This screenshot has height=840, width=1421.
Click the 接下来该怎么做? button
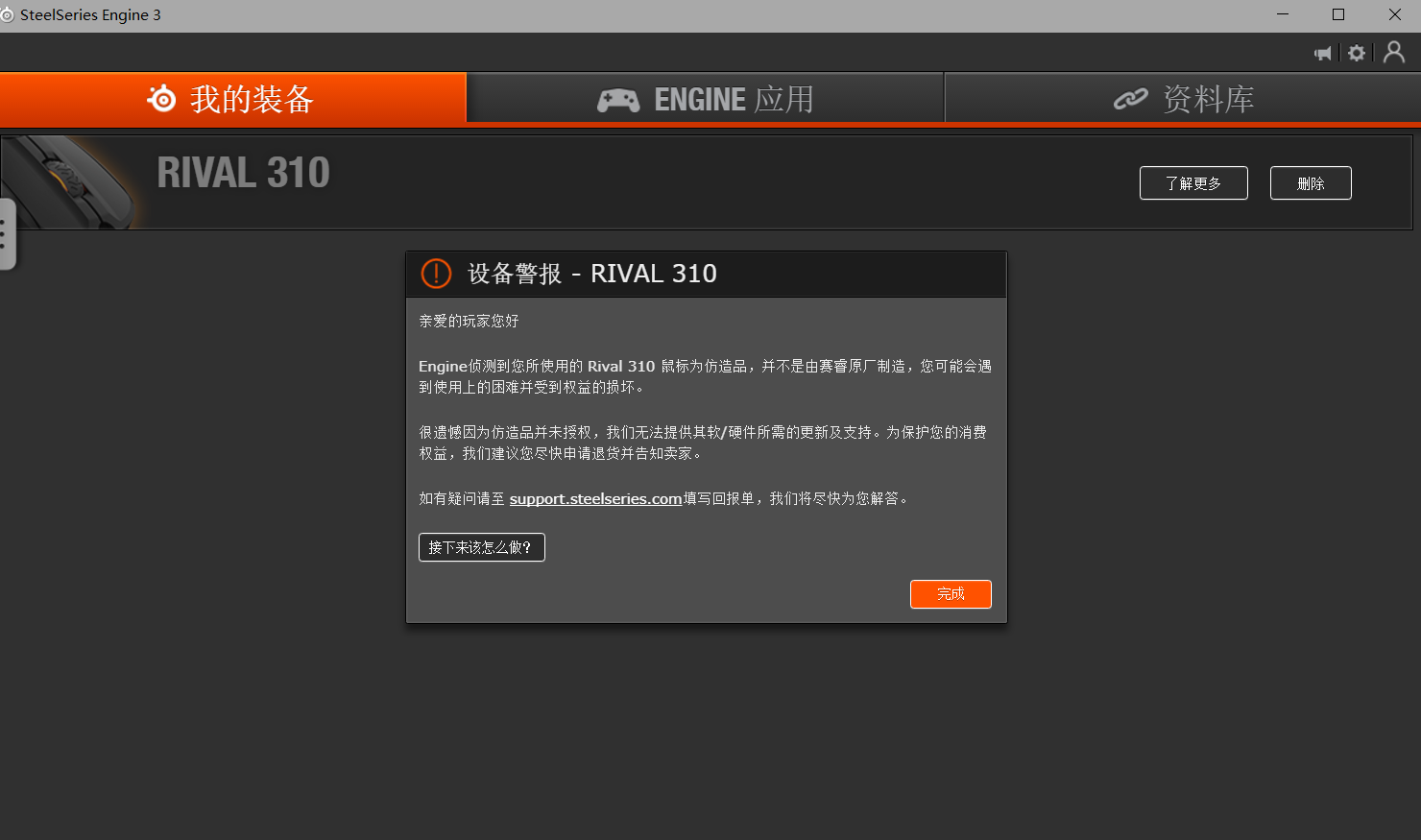(482, 547)
